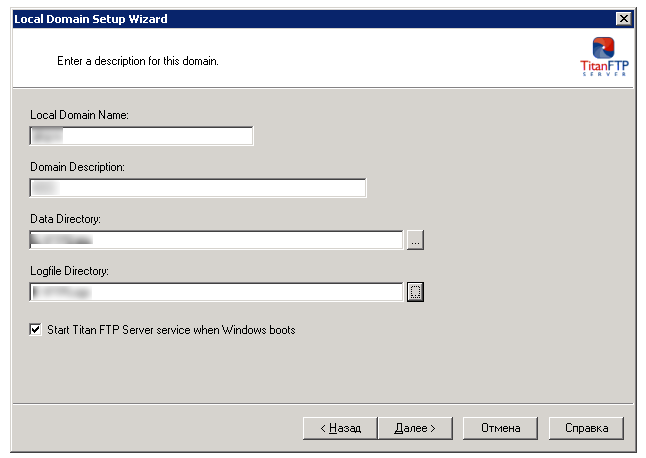The image size is (646, 458).
Task: Proceed with the Далее button
Action: (415, 428)
